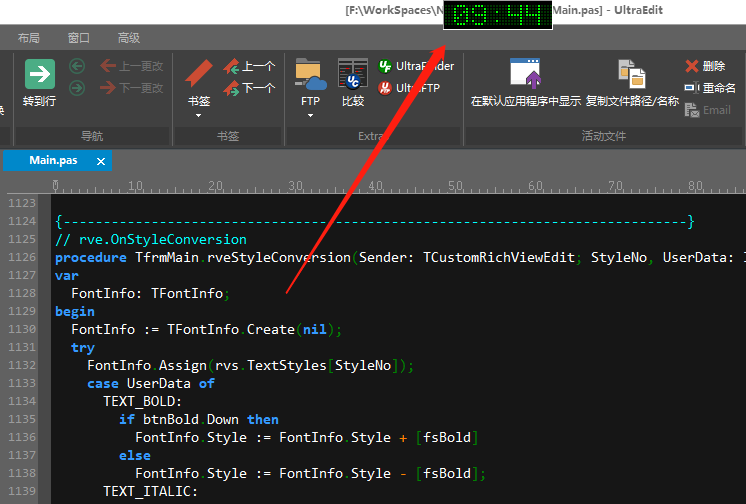Click line number 1126 in gutter
The image size is (746, 504).
click(x=22, y=257)
